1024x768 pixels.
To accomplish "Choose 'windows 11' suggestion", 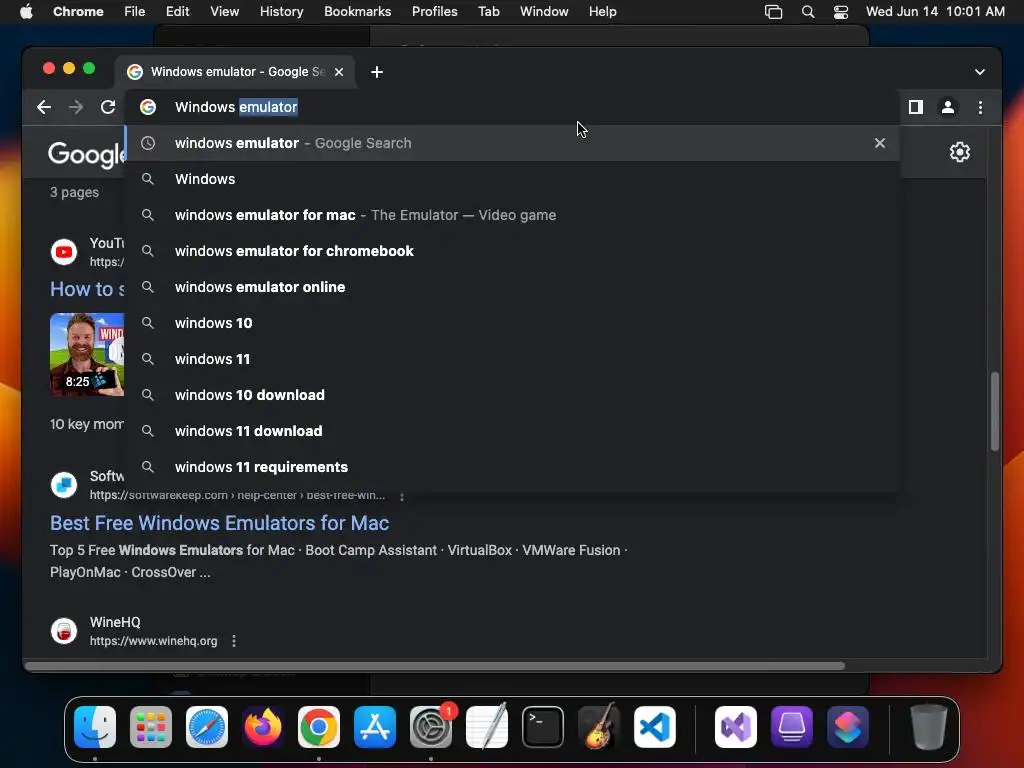I will tap(513, 359).
